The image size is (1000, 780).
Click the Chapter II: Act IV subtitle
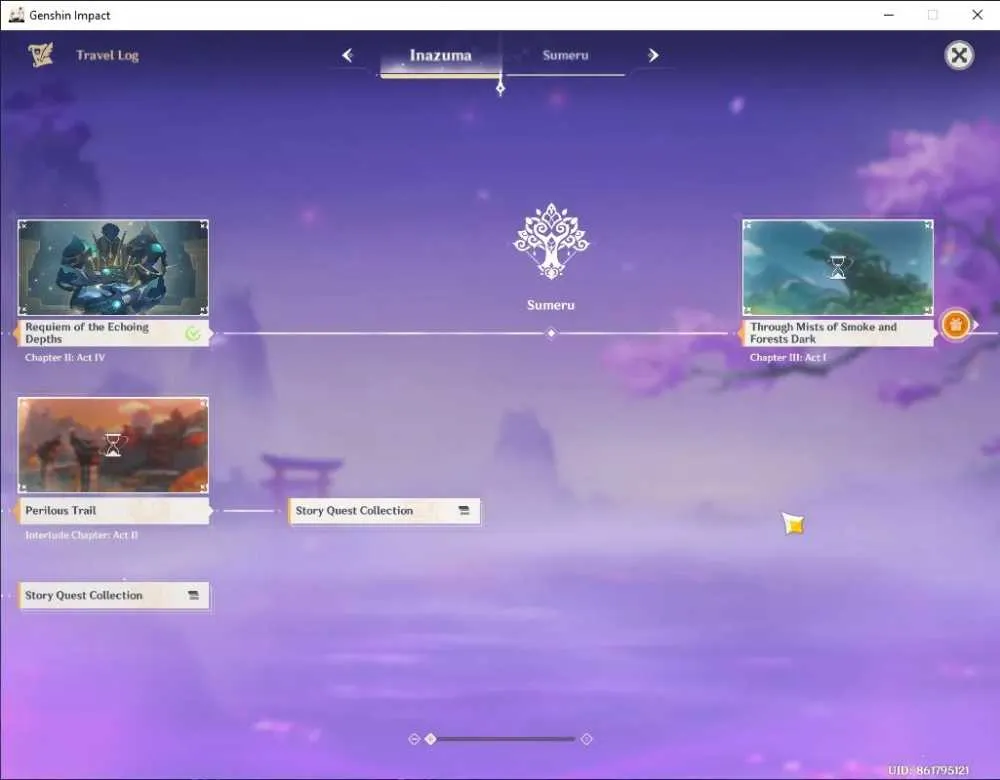point(65,357)
